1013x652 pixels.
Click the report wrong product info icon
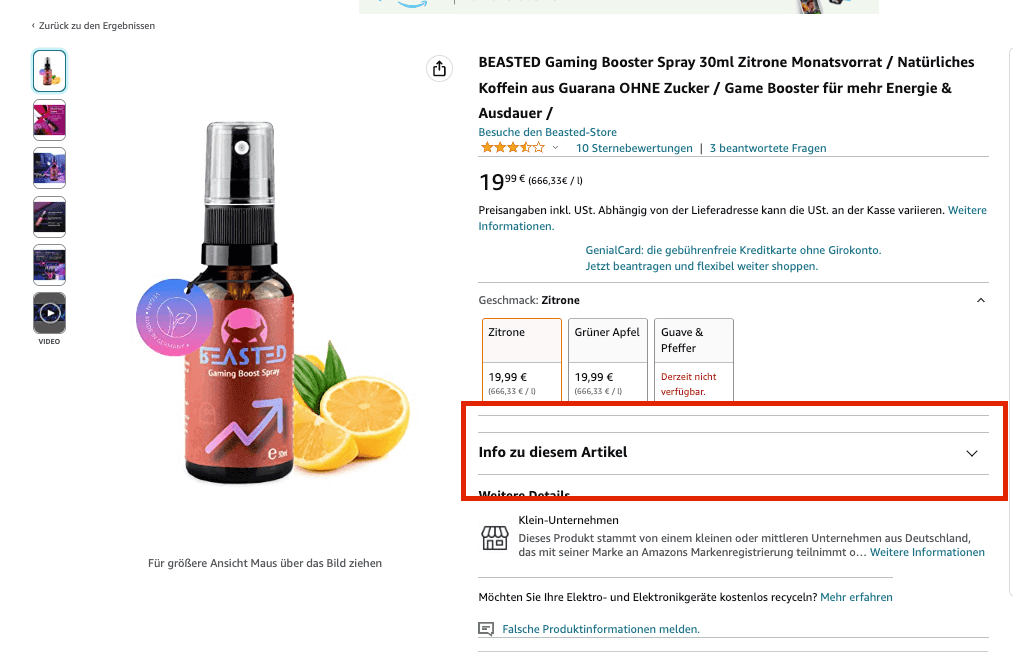[487, 629]
